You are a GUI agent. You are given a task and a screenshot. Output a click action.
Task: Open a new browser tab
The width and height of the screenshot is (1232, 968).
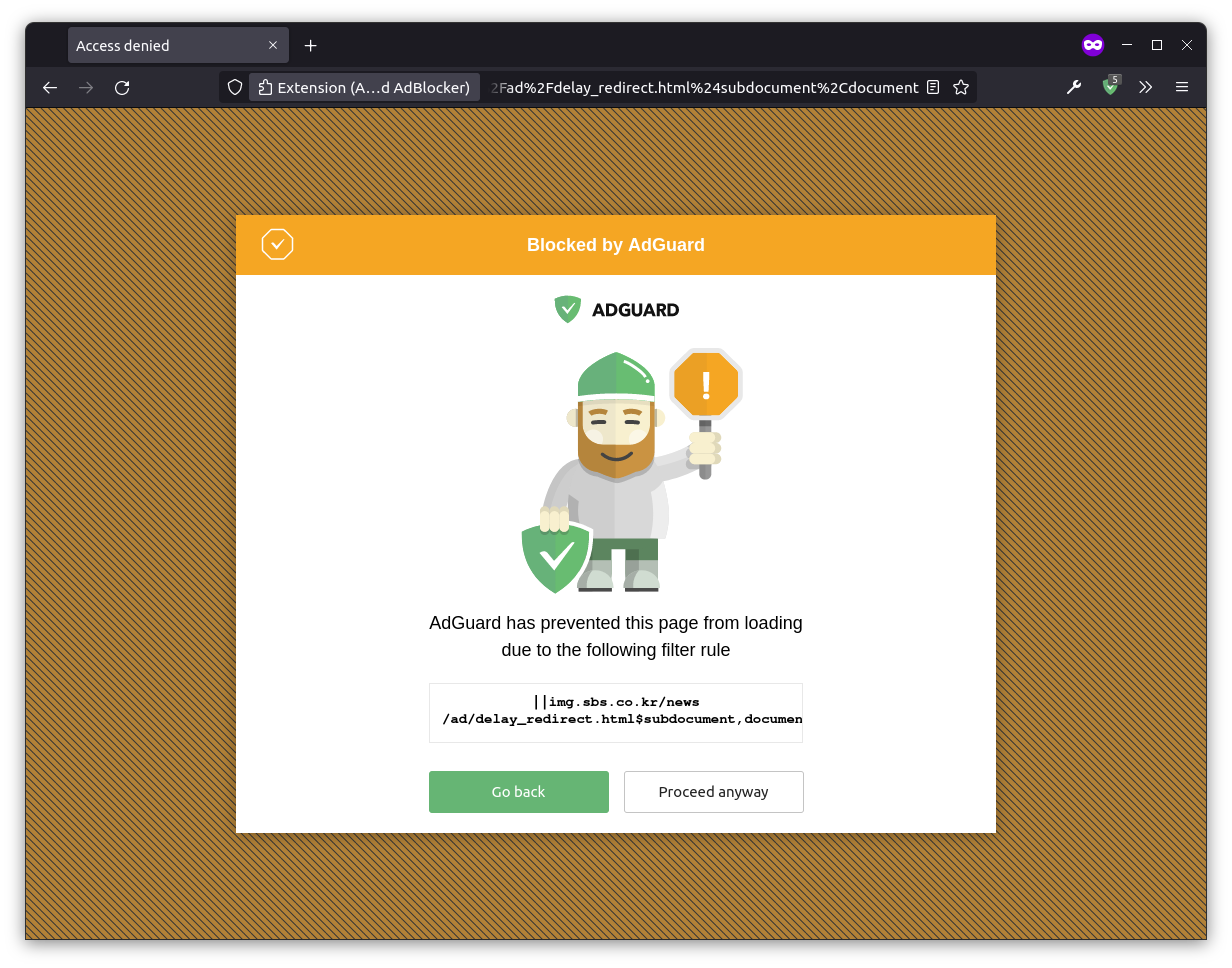(x=311, y=45)
